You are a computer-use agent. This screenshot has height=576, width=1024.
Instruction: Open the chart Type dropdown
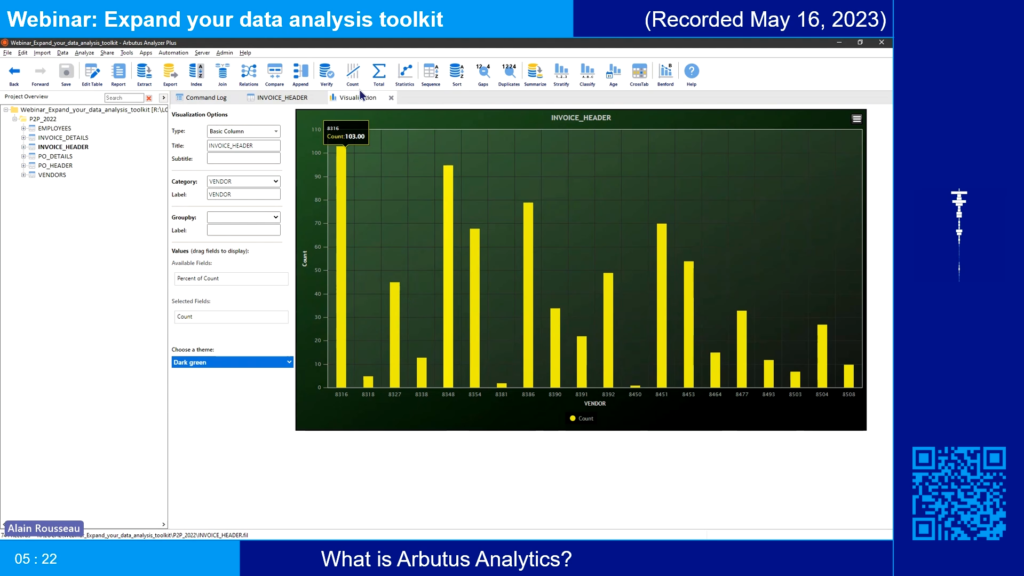[244, 131]
